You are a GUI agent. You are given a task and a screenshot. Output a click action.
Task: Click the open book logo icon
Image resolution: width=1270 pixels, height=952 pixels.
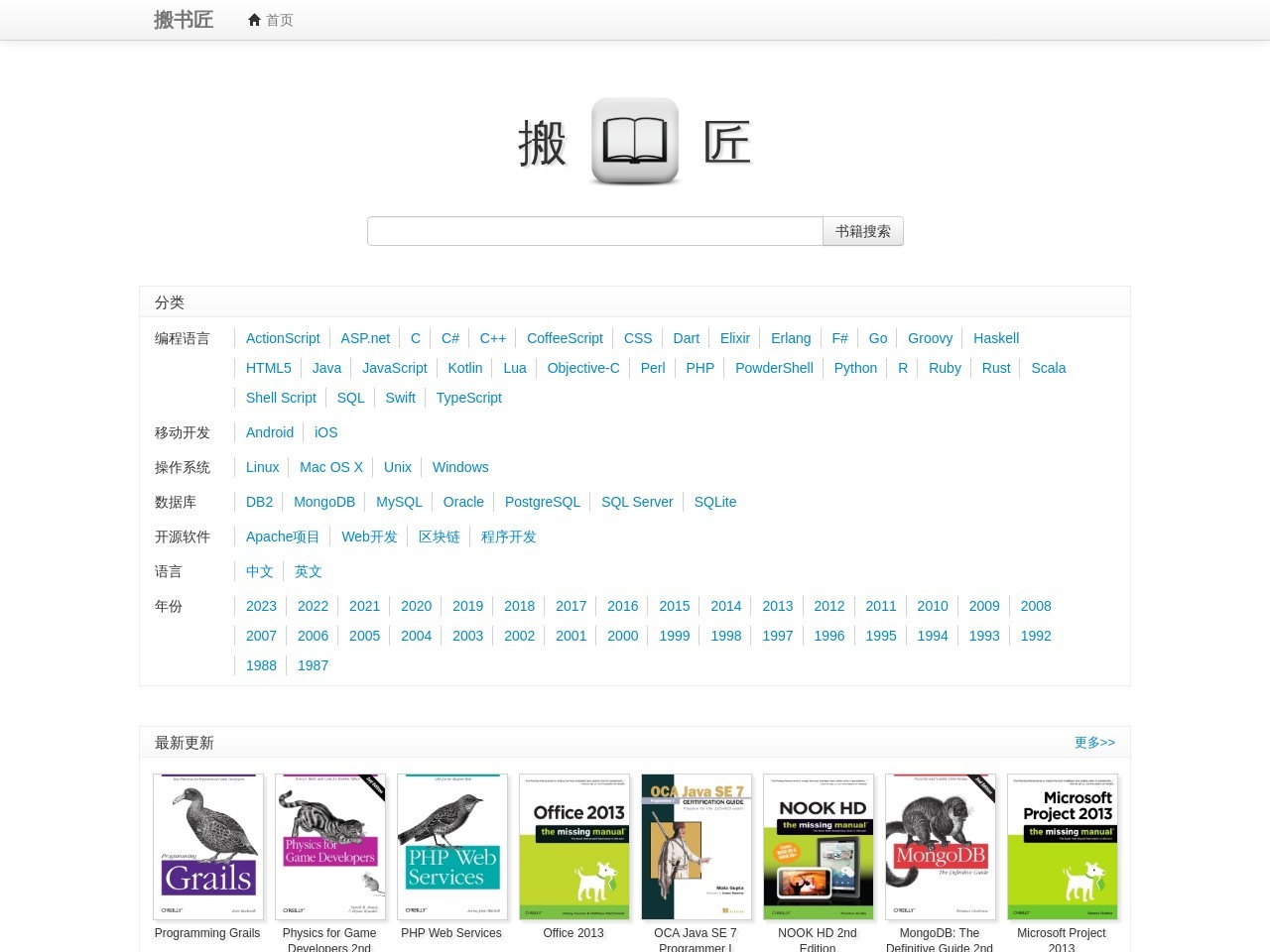pyautogui.click(x=635, y=141)
